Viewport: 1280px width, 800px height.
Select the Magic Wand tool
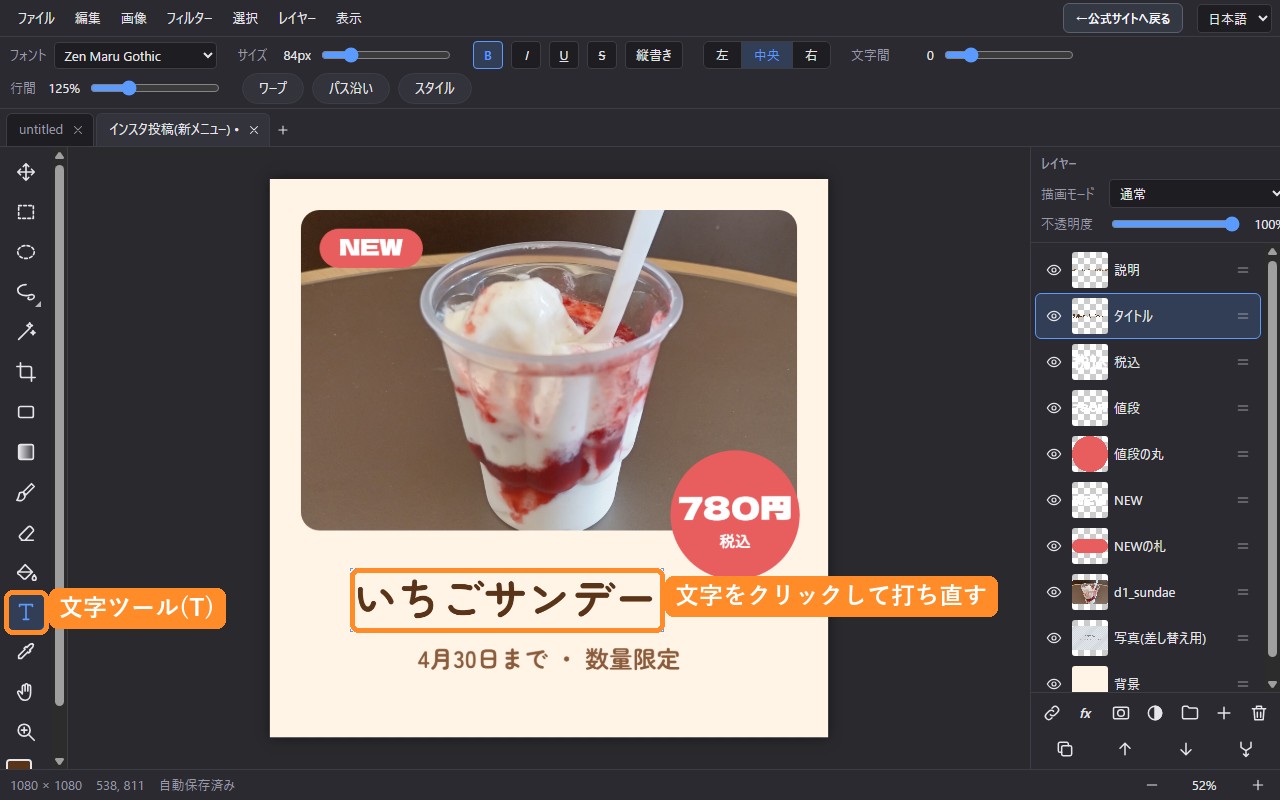26,332
